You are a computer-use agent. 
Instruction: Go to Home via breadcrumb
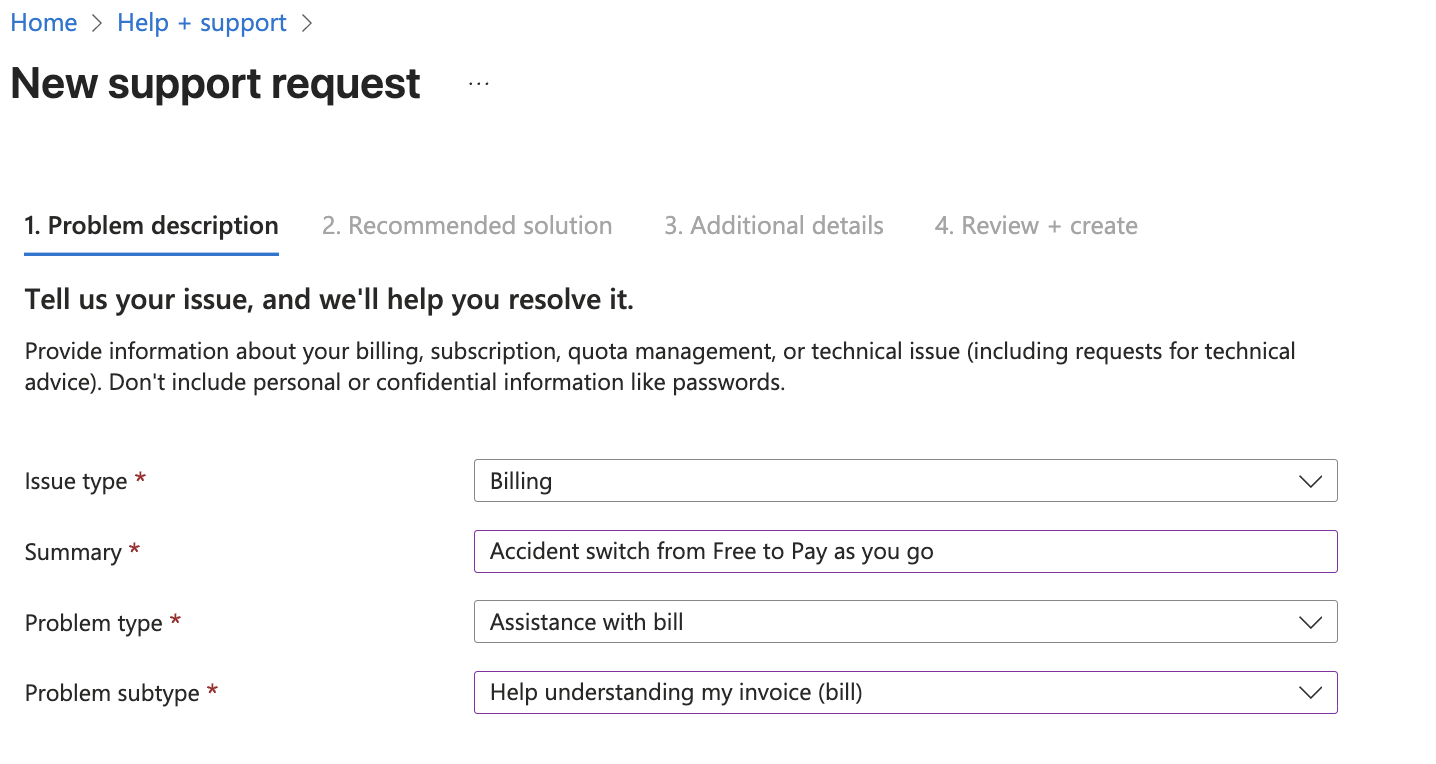44,23
